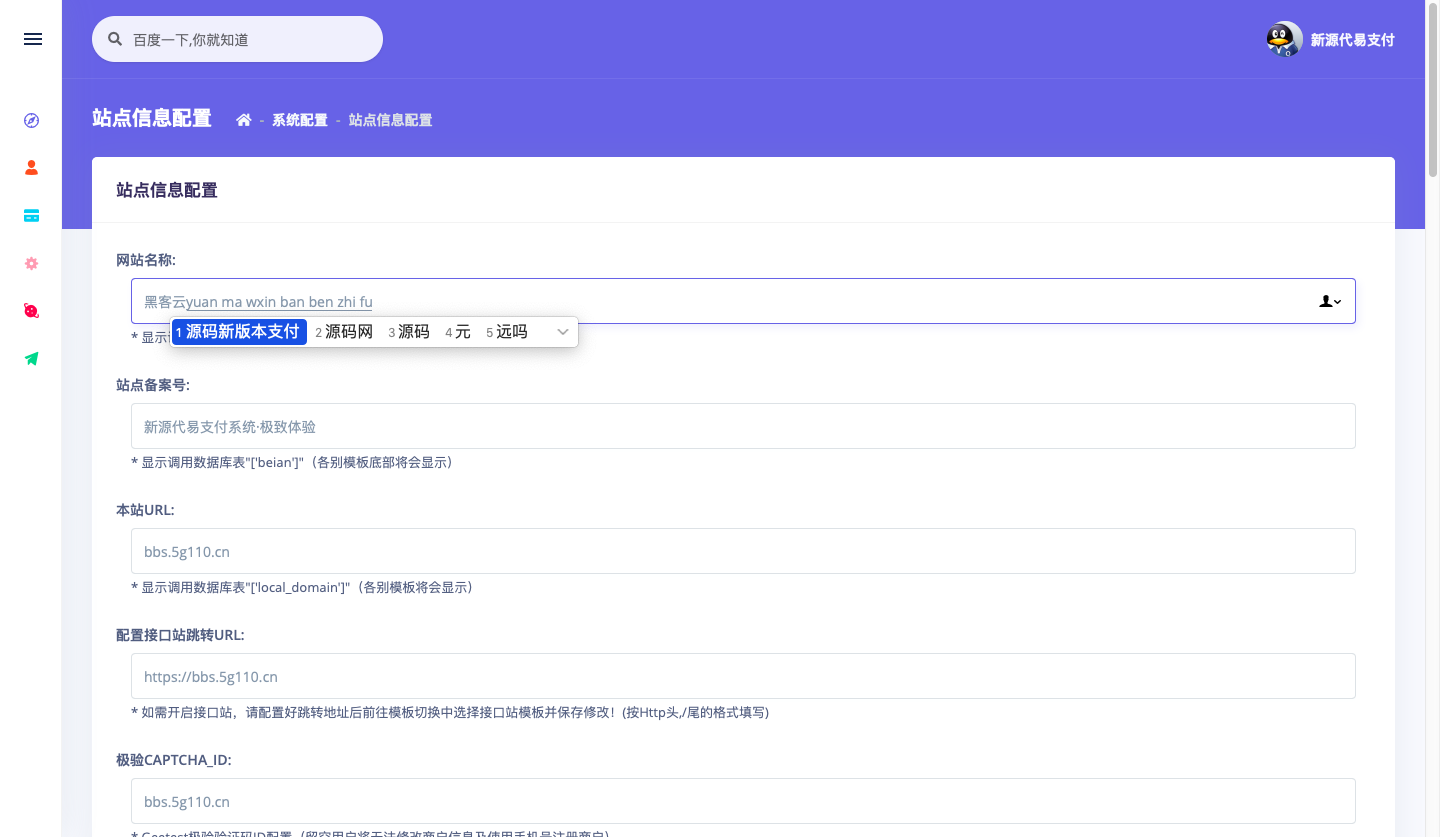Select IME candidate 源码新版本支付

click(240, 332)
